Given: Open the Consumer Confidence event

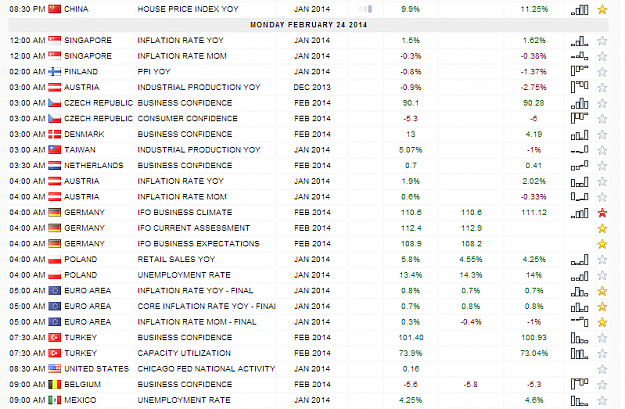Looking at the screenshot, I should 187,118.
